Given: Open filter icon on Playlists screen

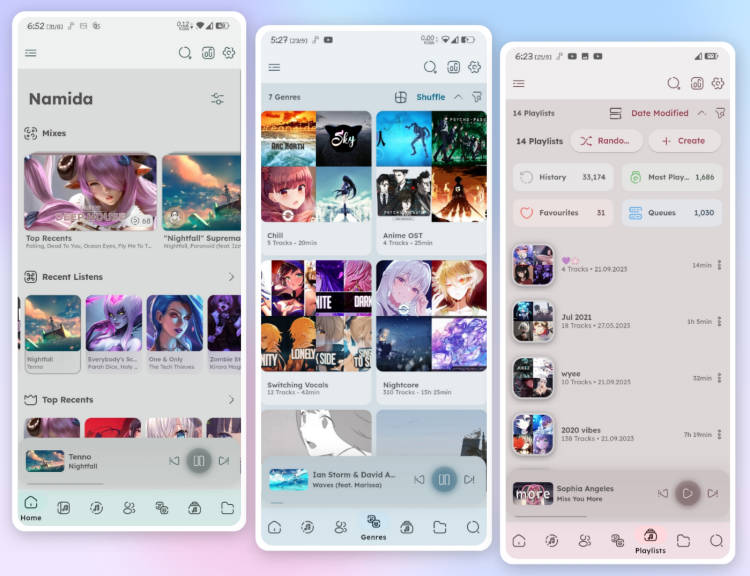Looking at the screenshot, I should [720, 113].
